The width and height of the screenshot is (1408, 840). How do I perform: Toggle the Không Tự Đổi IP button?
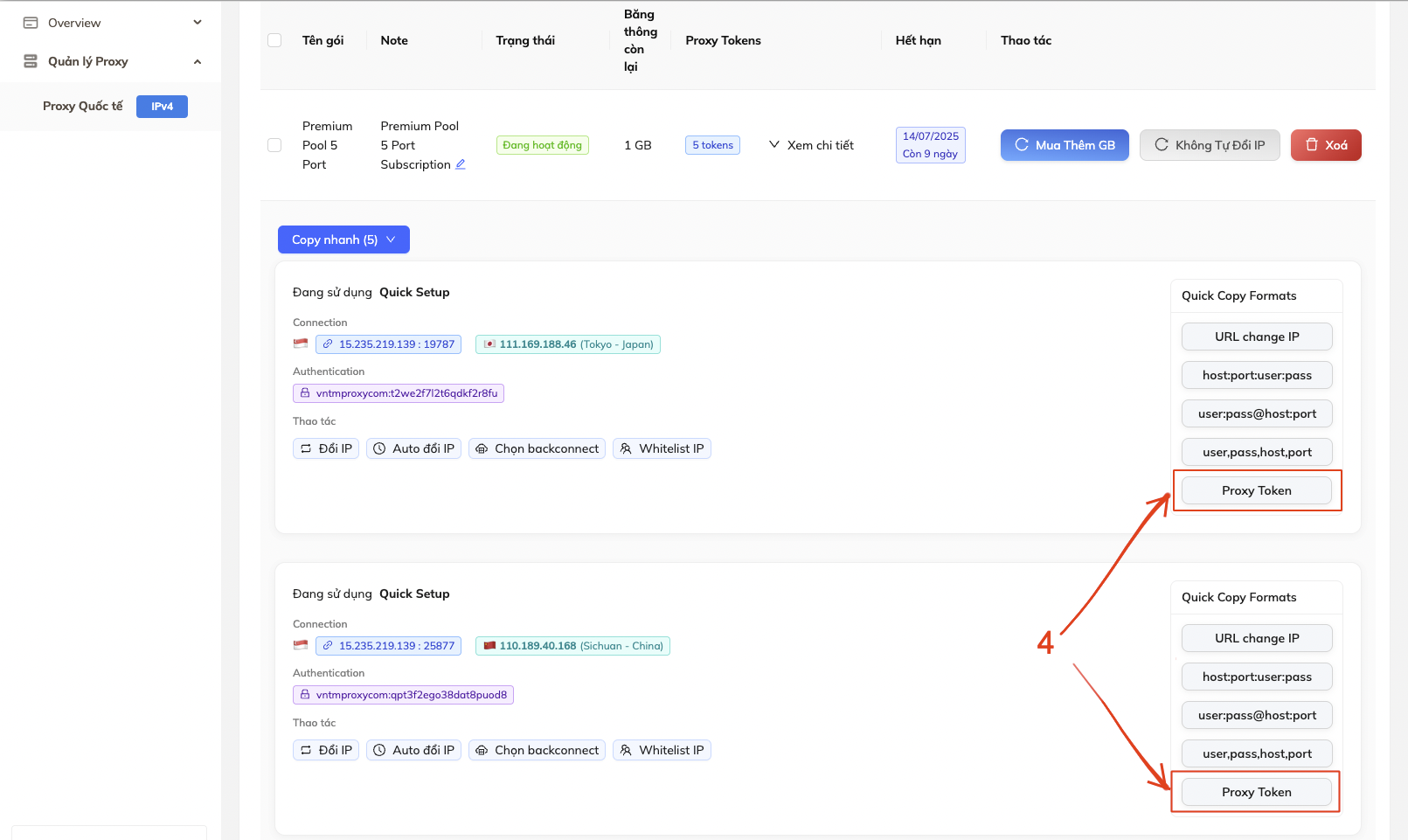point(1210,145)
